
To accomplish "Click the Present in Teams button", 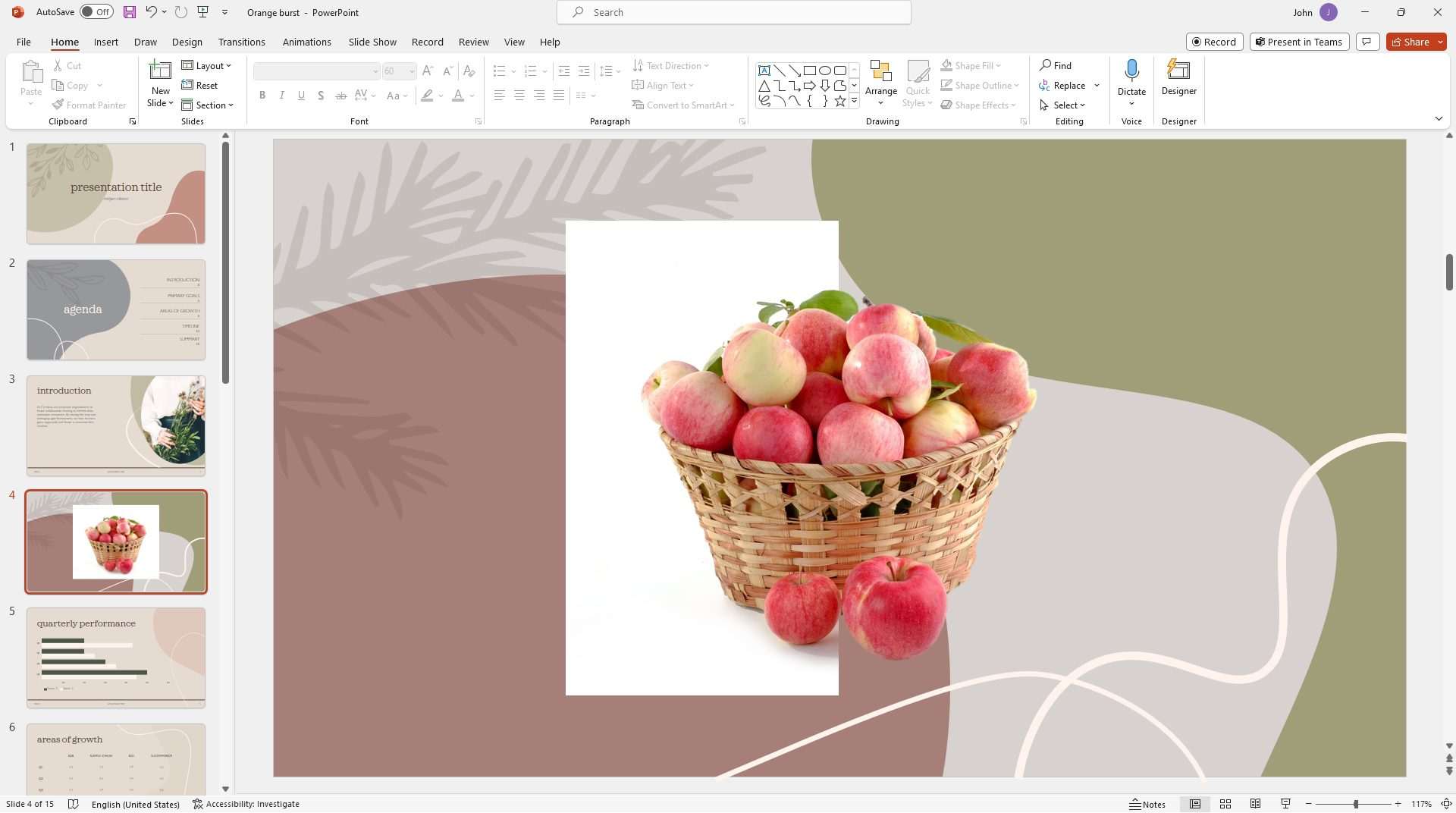I will tap(1299, 42).
